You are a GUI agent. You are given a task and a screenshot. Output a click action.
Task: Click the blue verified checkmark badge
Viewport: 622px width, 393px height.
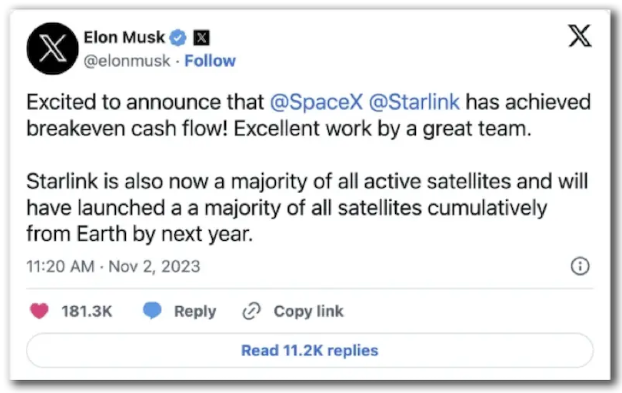pyautogui.click(x=178, y=38)
